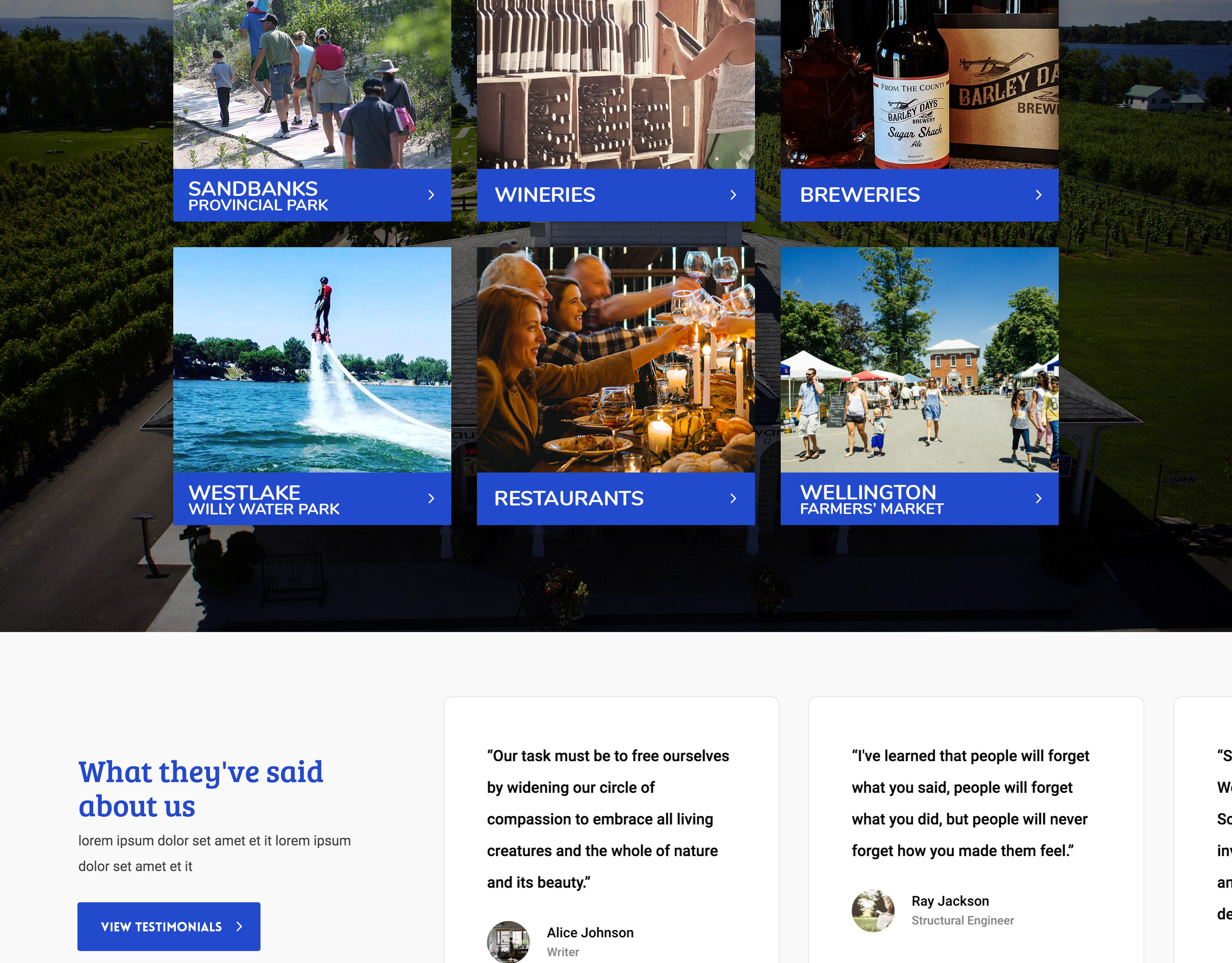This screenshot has height=963, width=1232.
Task: Click the chevron inside View Testimonials button
Action: pyautogui.click(x=239, y=926)
